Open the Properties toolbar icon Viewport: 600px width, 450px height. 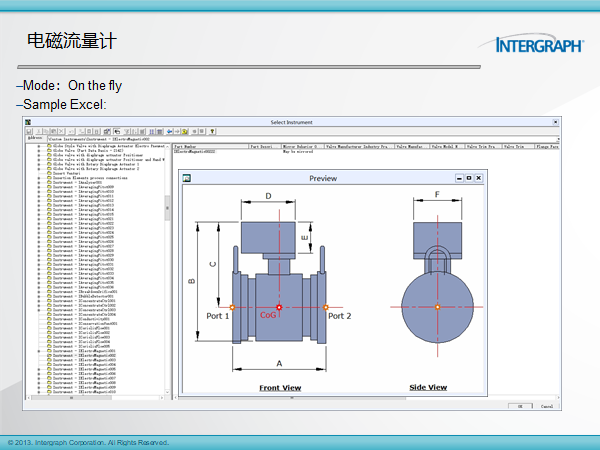click(x=107, y=131)
